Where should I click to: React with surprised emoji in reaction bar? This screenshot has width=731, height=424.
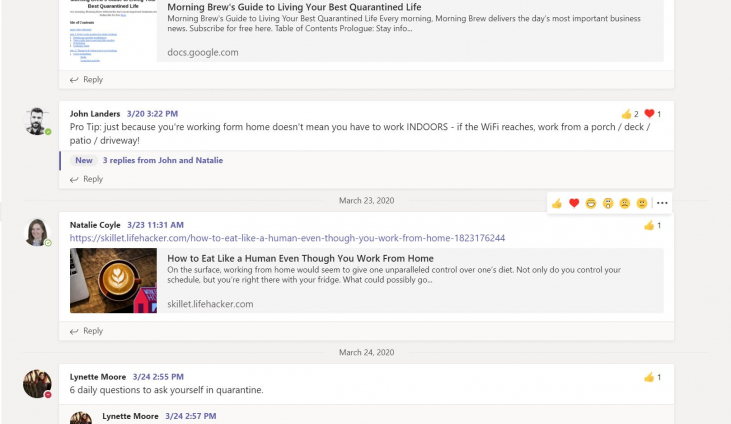(x=607, y=203)
